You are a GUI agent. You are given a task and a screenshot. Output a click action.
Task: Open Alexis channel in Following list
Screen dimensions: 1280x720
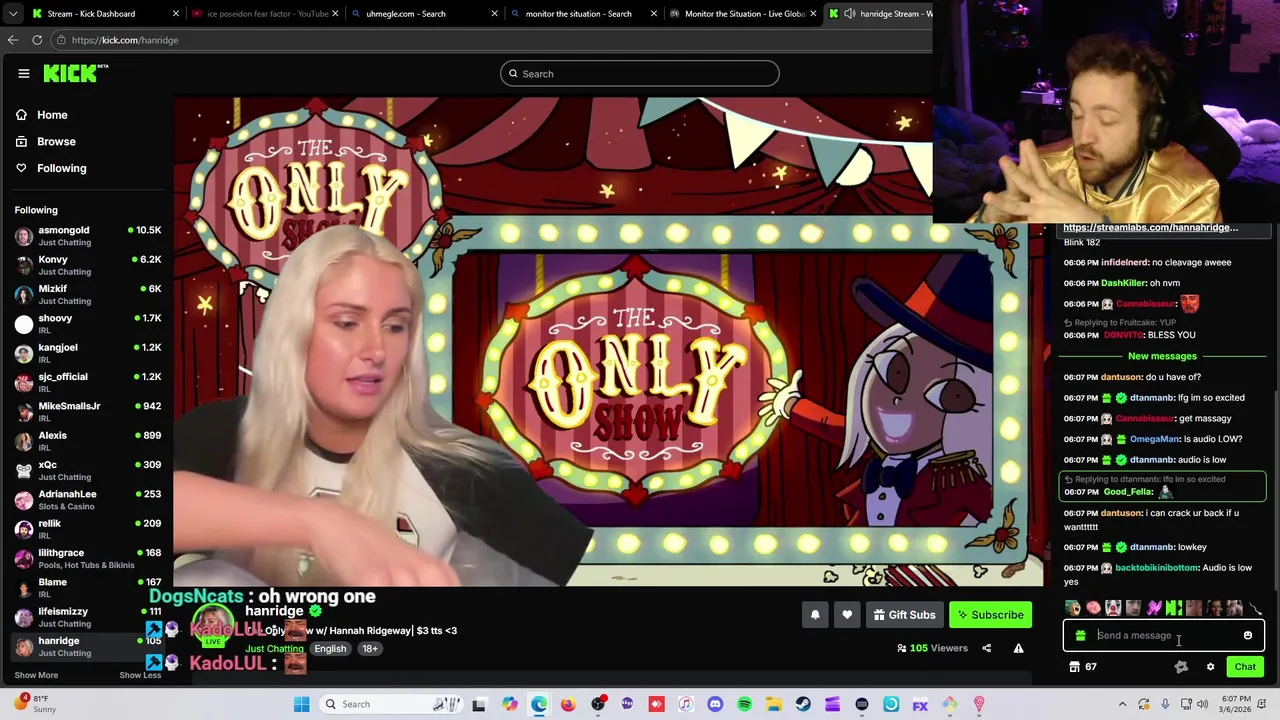click(x=88, y=441)
